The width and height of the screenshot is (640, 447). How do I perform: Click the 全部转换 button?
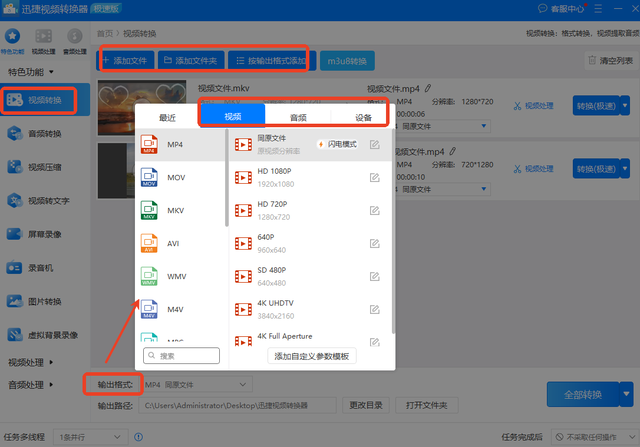coord(583,394)
